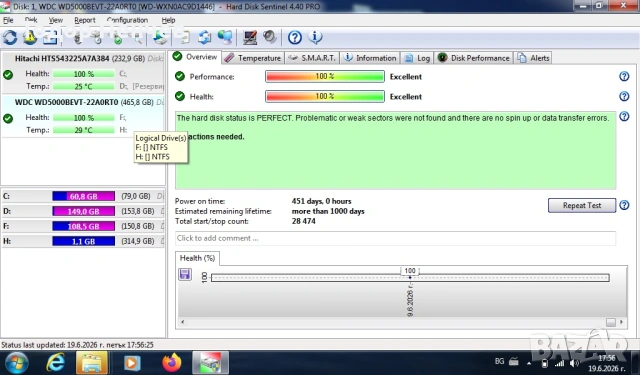640x375 pixels.
Task: Click the volume speaker tray icon
Action: tap(574, 363)
